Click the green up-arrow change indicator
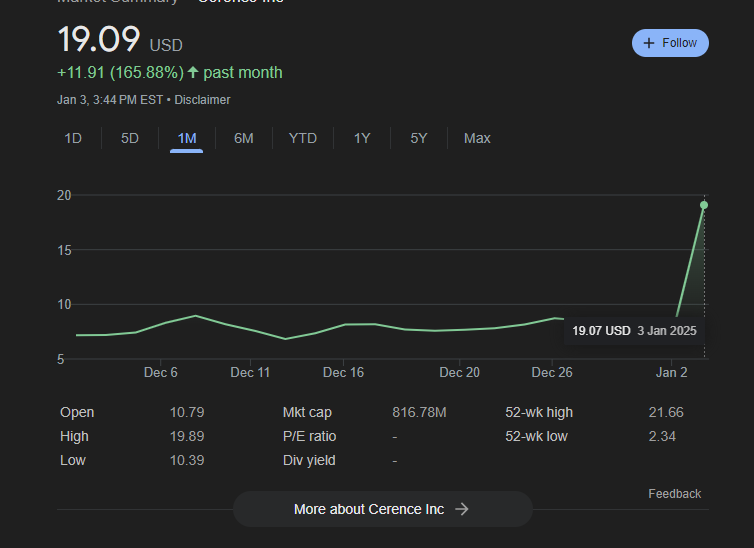The image size is (754, 548). point(193,73)
